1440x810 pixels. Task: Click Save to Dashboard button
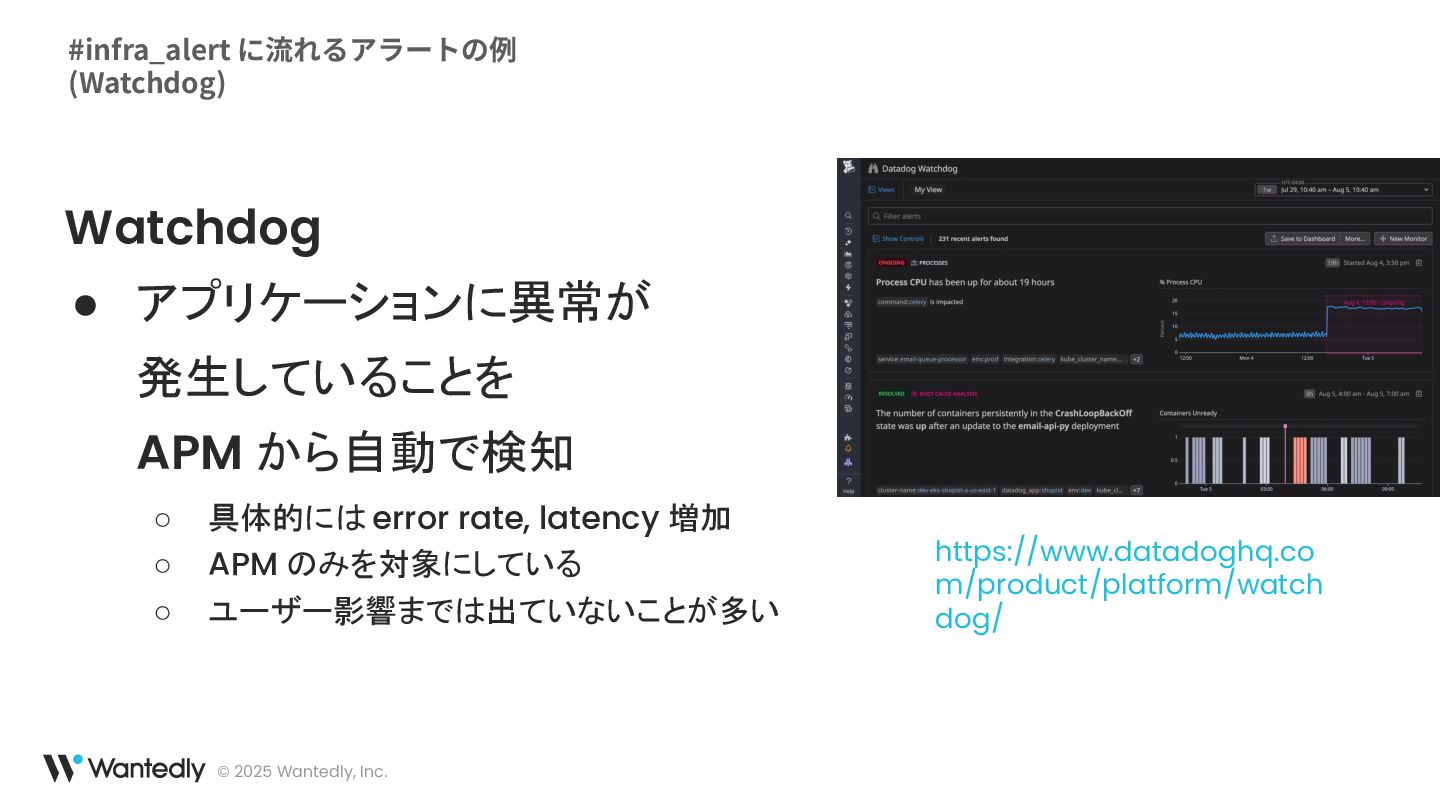click(x=1302, y=238)
